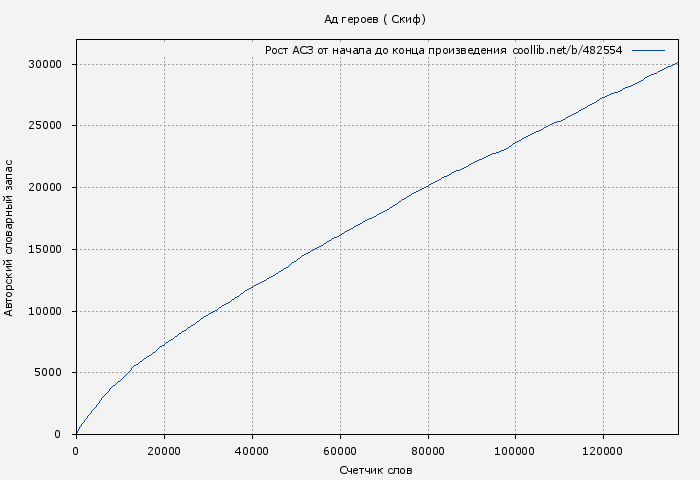This screenshot has height=480, width=700.
Task: Click the x-axis label "Счетчик слов"
Action: tap(376, 470)
